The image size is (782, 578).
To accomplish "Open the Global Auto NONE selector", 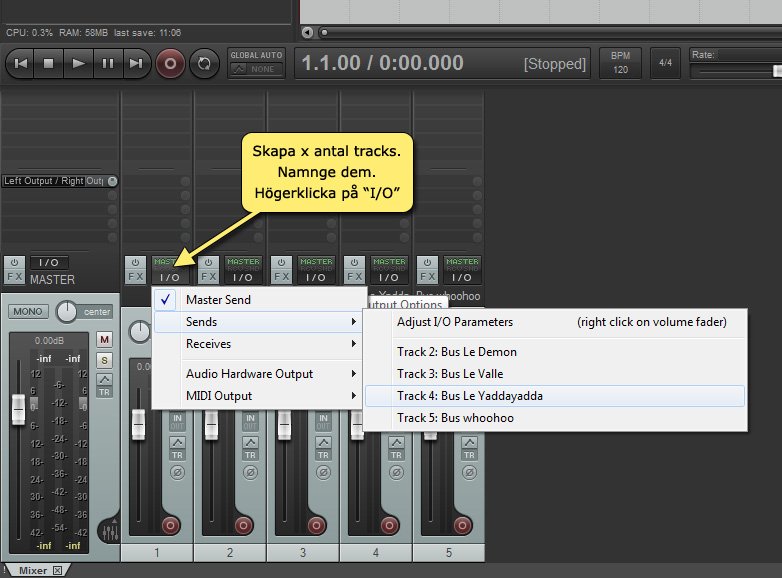I will tap(256, 69).
